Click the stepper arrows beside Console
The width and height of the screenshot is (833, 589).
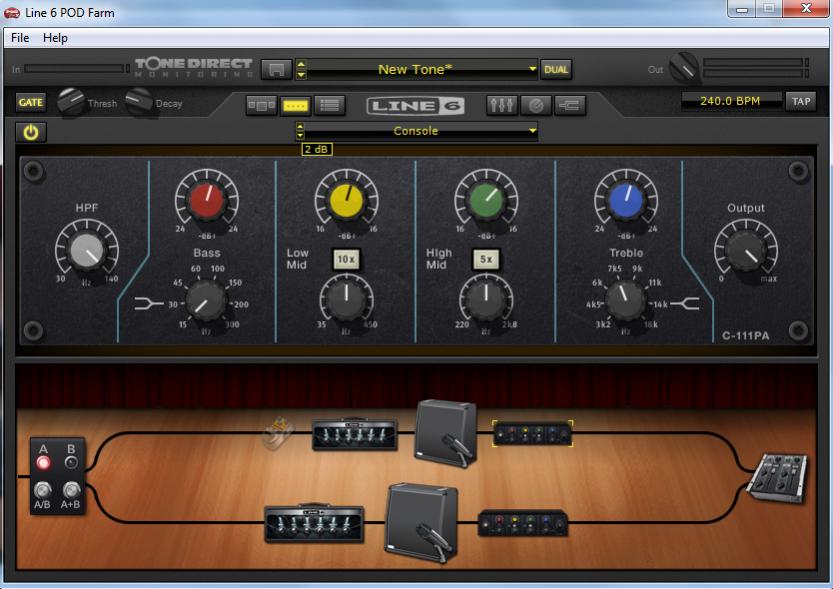pyautogui.click(x=300, y=131)
